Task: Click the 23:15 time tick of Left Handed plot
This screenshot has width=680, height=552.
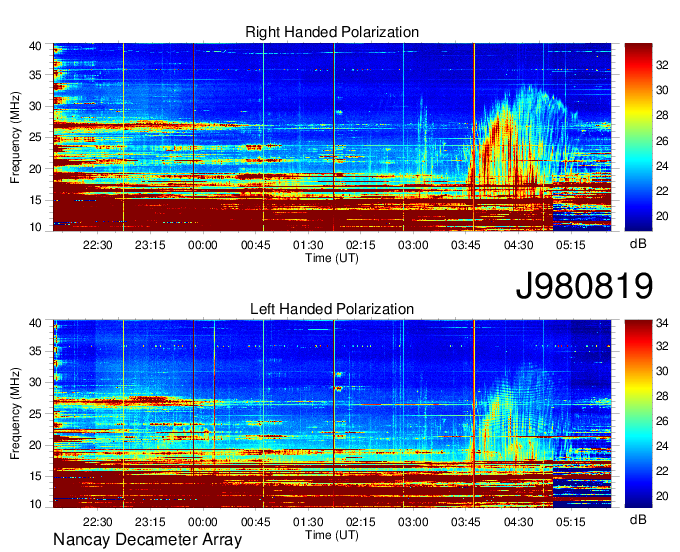Action: [x=150, y=522]
